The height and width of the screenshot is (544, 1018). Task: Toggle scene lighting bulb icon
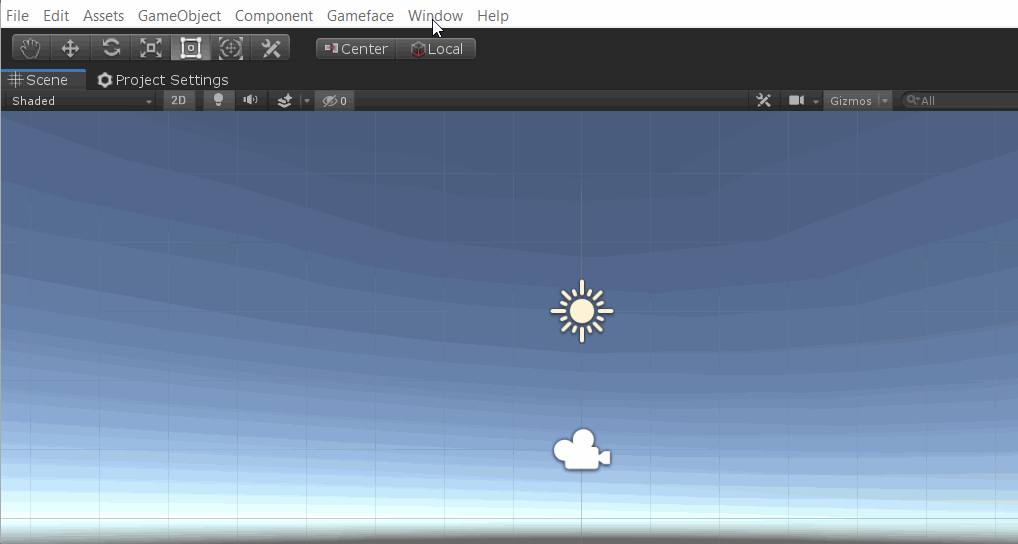point(218,101)
